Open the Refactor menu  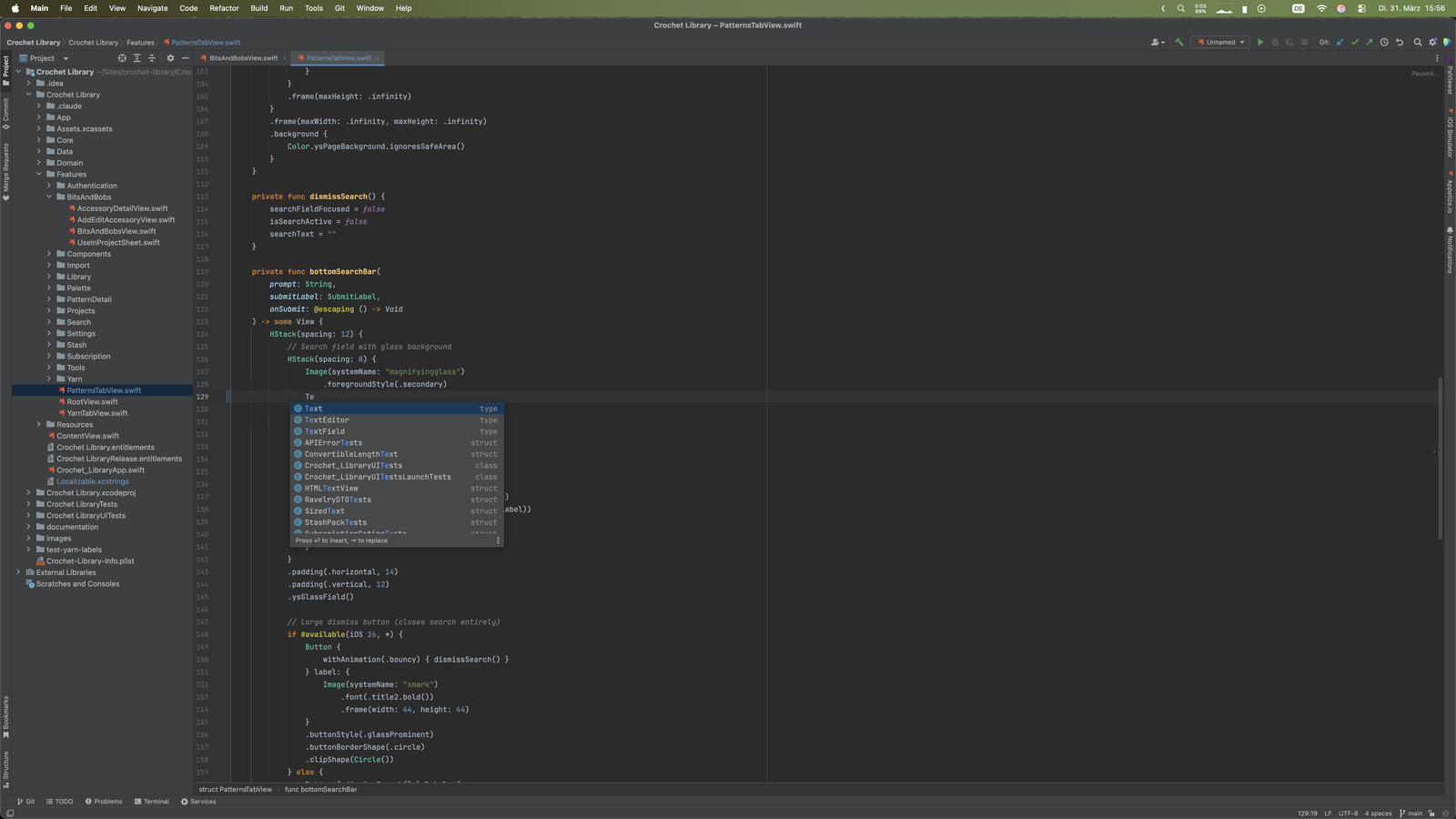pyautogui.click(x=224, y=8)
